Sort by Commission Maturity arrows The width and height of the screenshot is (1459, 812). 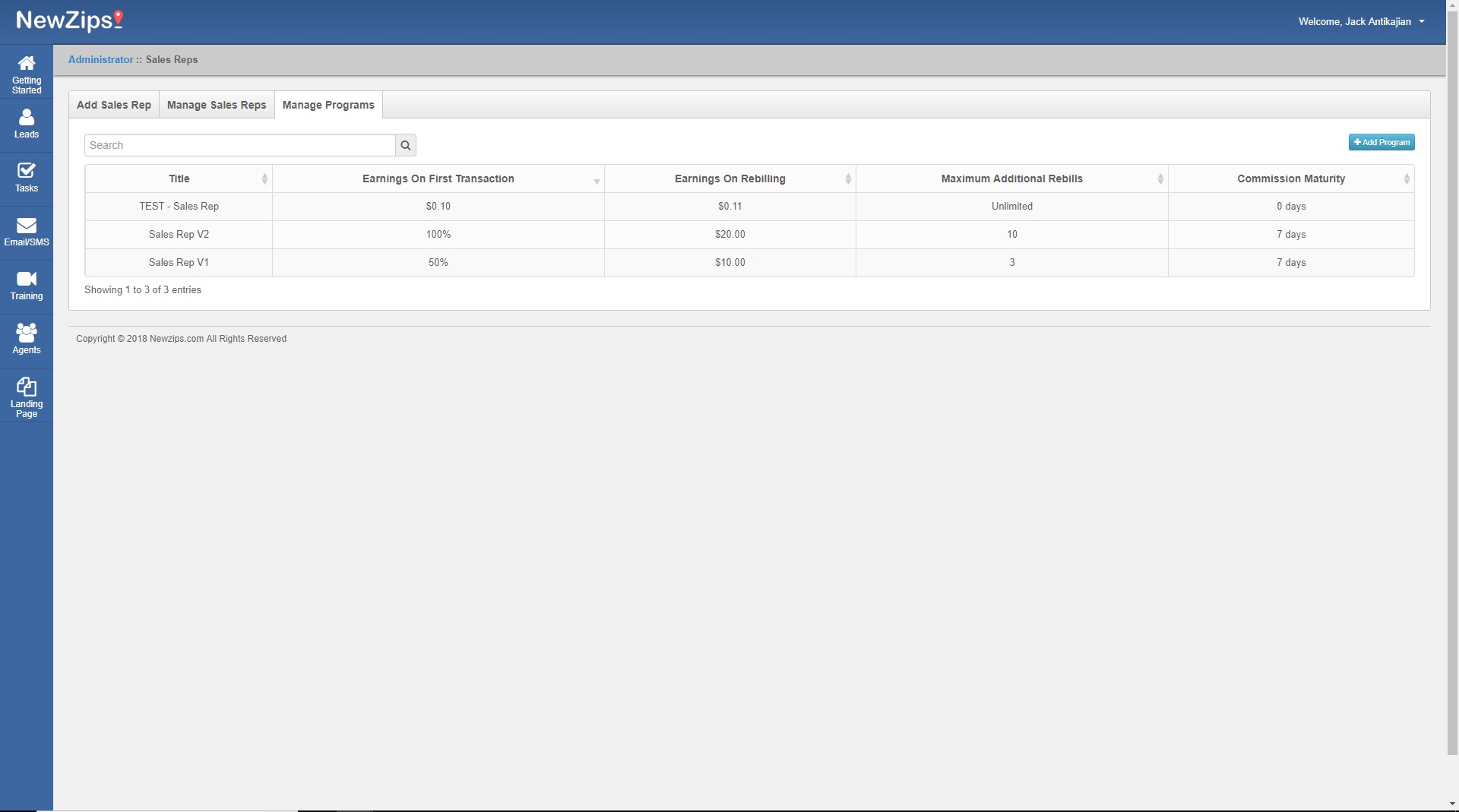tap(1407, 179)
